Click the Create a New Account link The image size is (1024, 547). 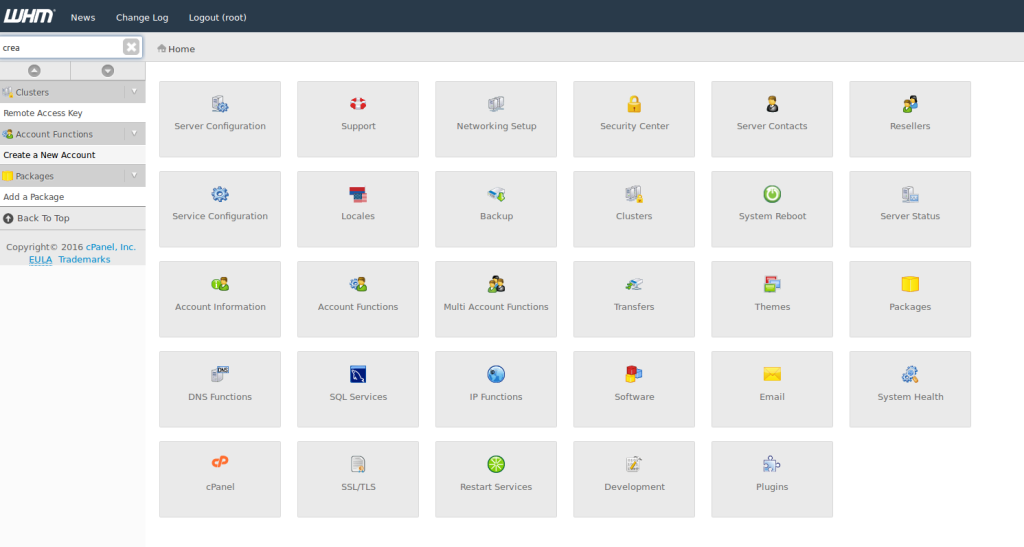coord(49,155)
